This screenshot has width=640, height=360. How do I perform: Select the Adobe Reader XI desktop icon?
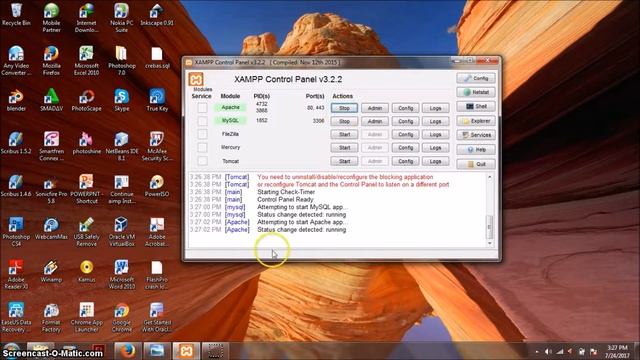(x=16, y=275)
